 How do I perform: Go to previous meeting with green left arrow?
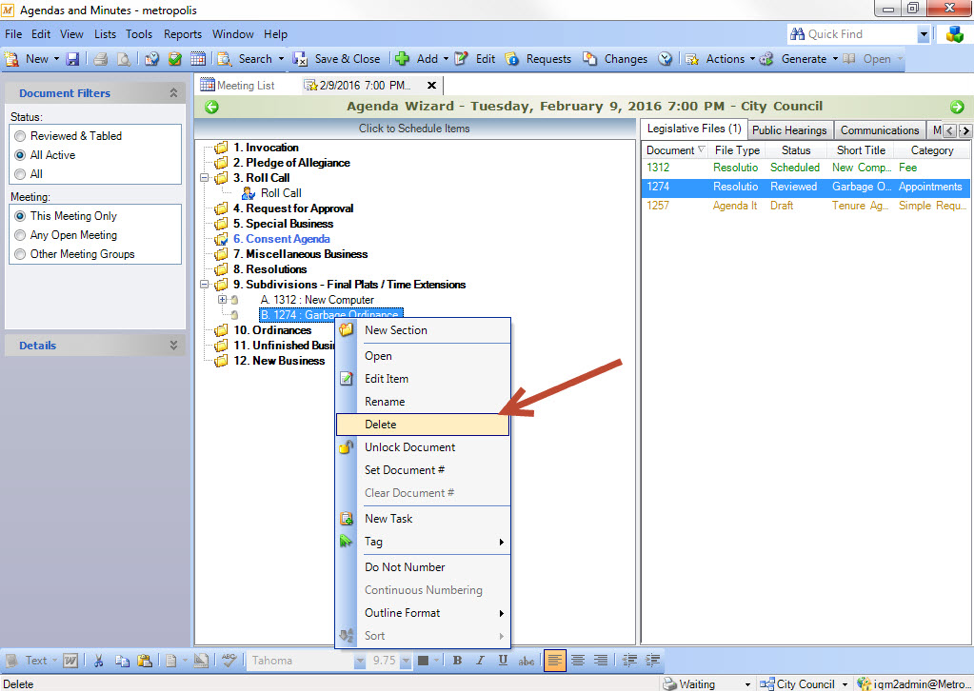coord(212,107)
